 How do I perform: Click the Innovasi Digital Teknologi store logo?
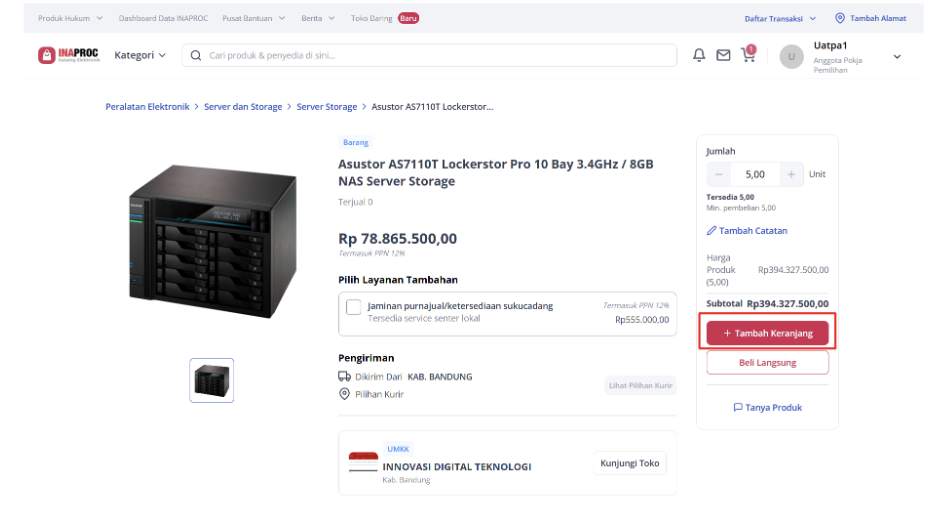[363, 462]
